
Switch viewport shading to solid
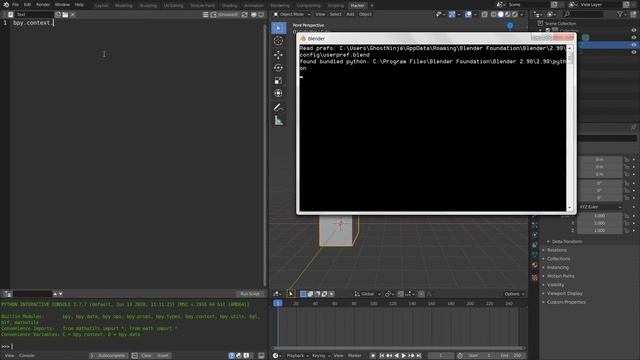coord(500,15)
